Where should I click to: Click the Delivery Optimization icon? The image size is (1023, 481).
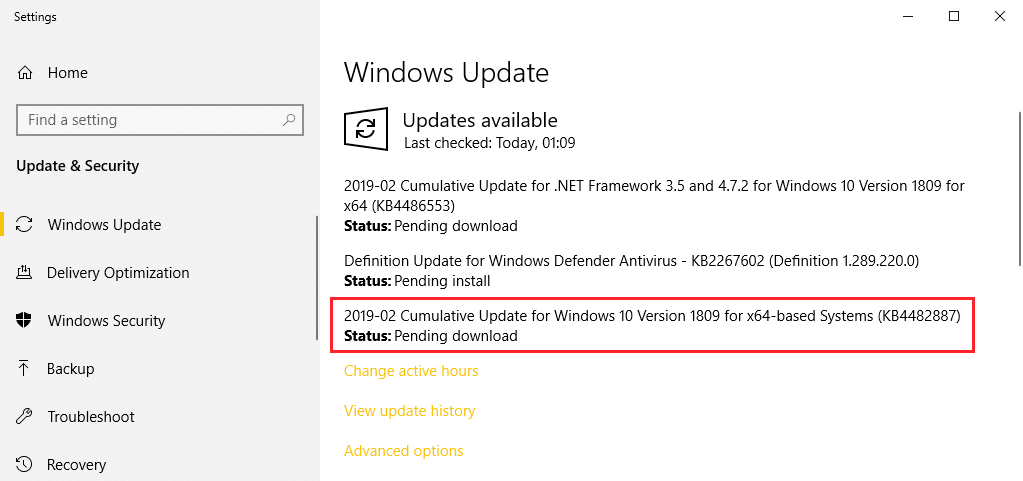tap(26, 273)
